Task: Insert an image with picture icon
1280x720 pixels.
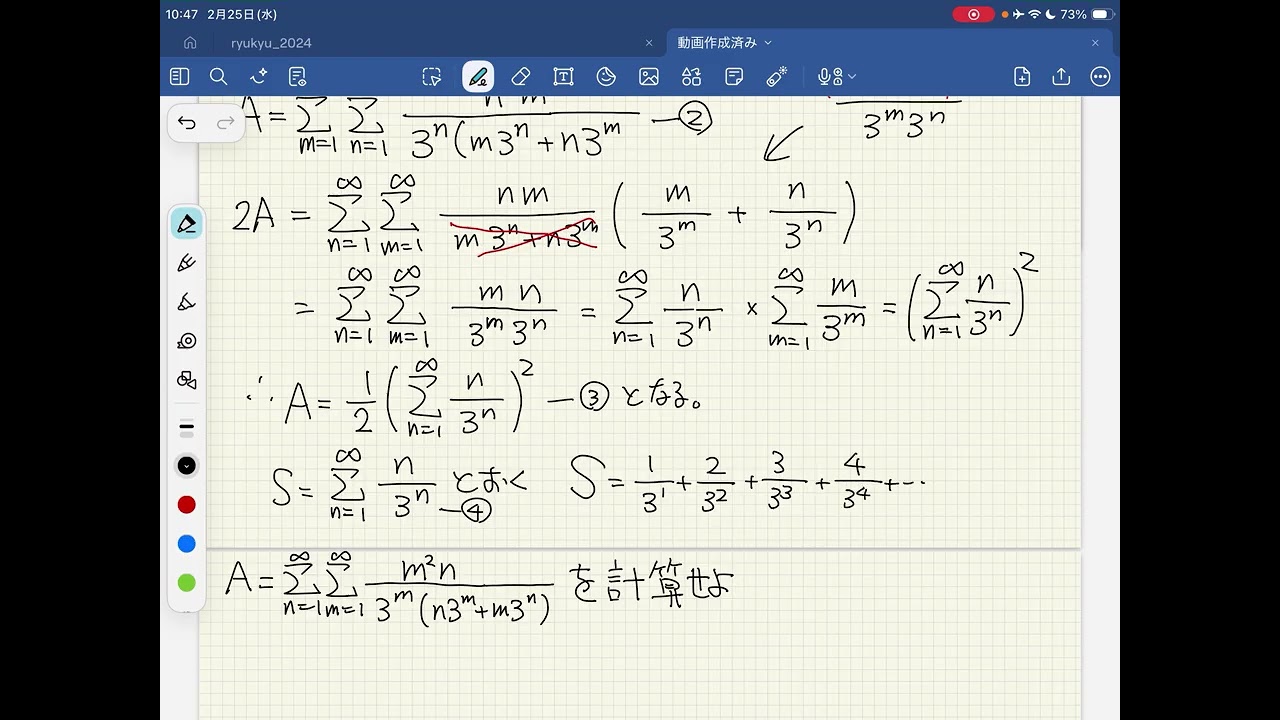Action: (649, 77)
